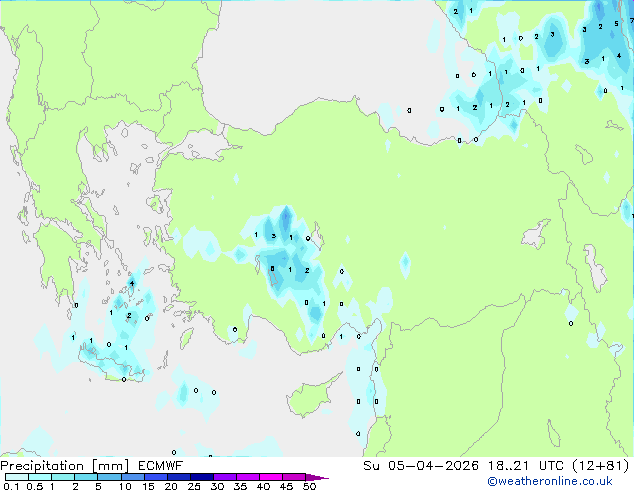634x490 pixels.
Task: Select the 10–15 mm legend color box
Action: coord(132,477)
